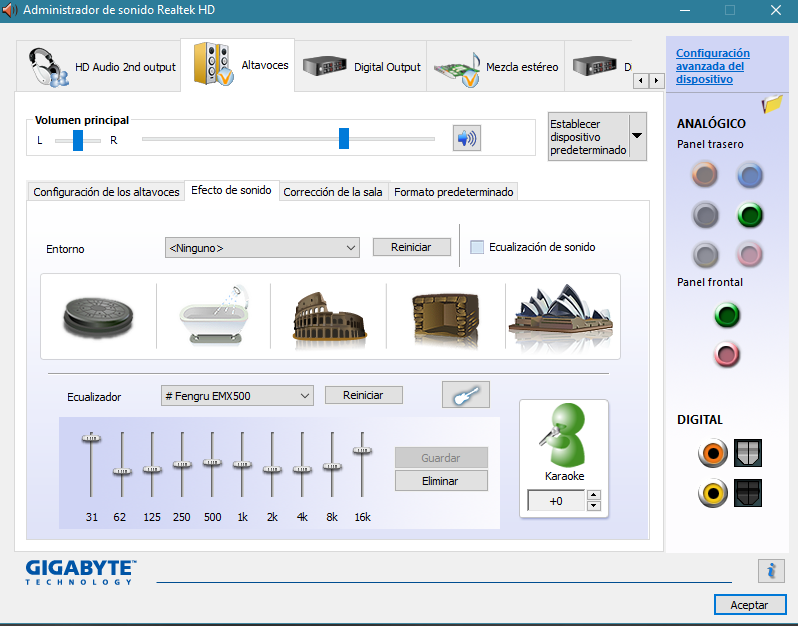Open the Ecualizador preset dropdown
798x626 pixels.
pyautogui.click(x=237, y=395)
